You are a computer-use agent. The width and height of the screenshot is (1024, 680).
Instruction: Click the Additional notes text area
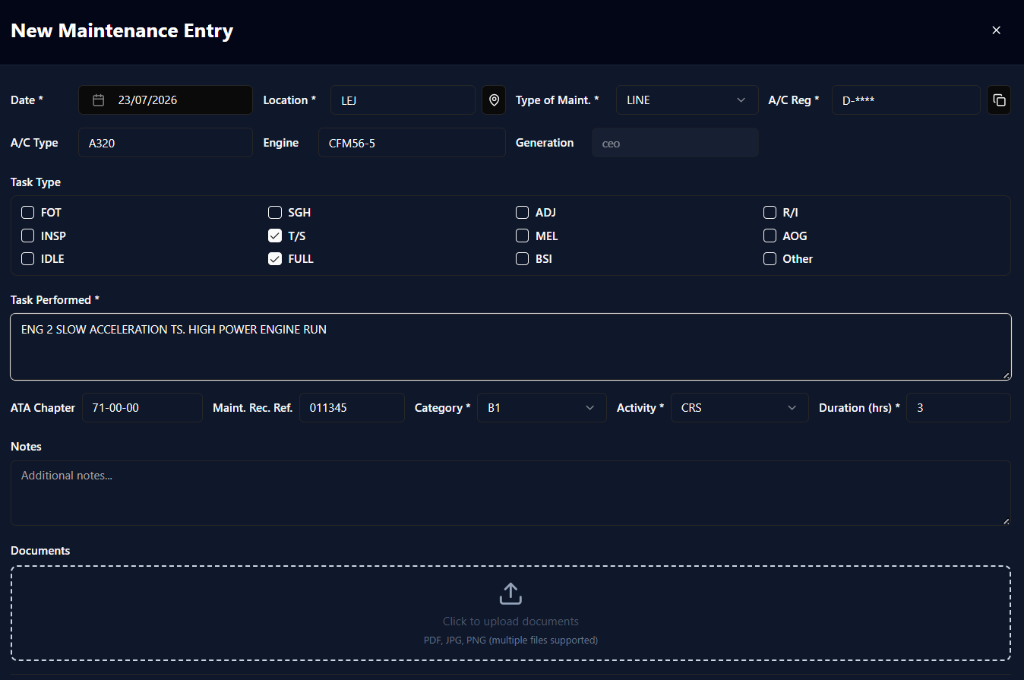[511, 493]
